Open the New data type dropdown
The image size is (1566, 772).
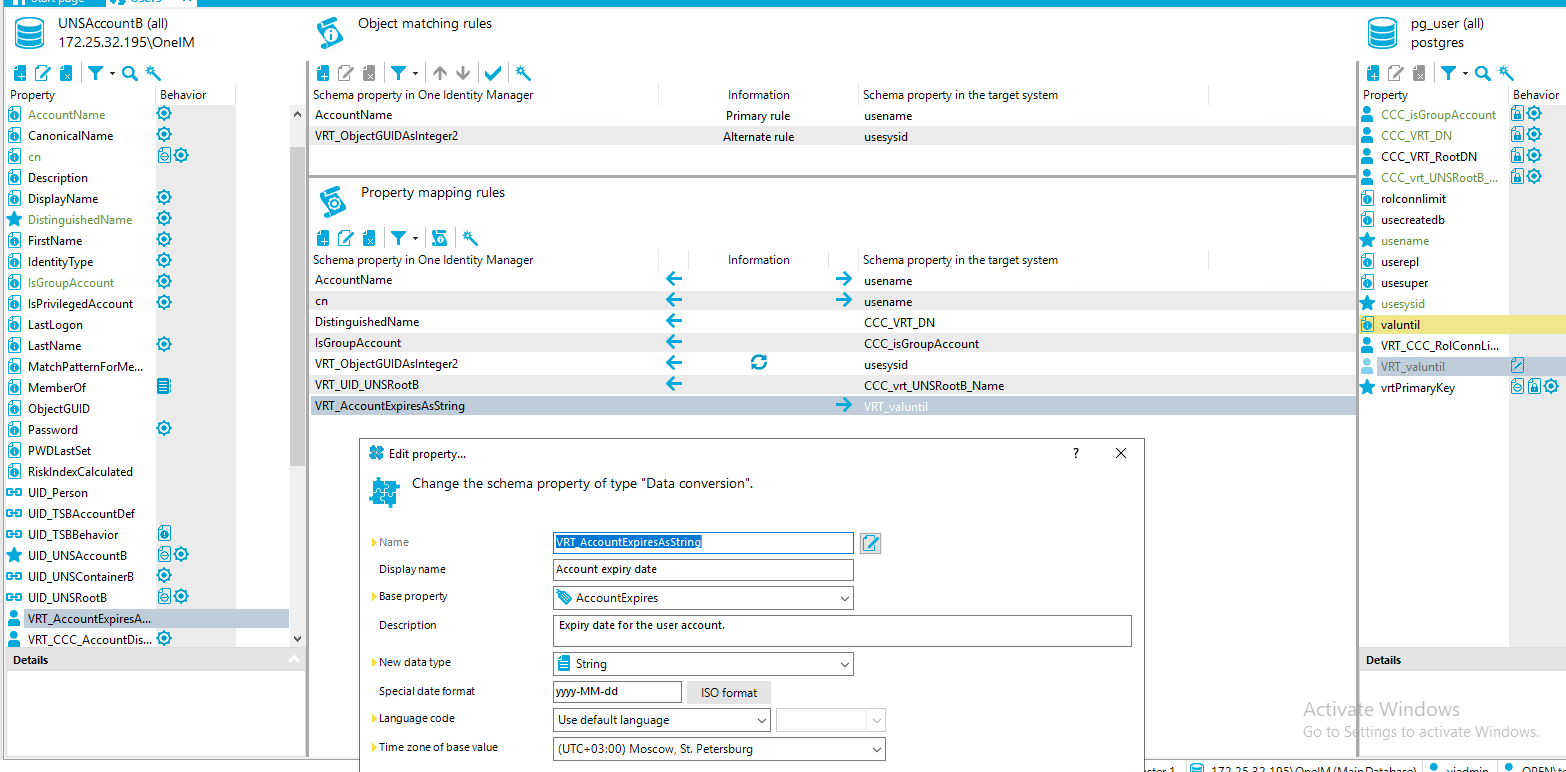click(x=845, y=664)
